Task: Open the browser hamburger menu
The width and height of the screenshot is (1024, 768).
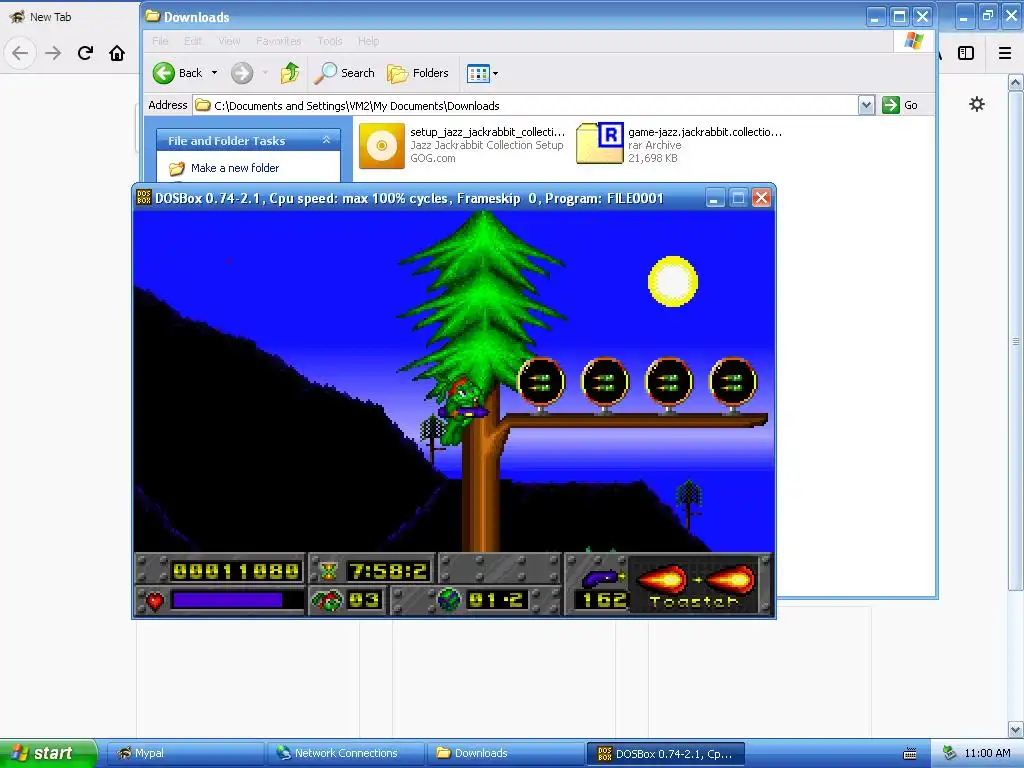Action: tap(1005, 53)
